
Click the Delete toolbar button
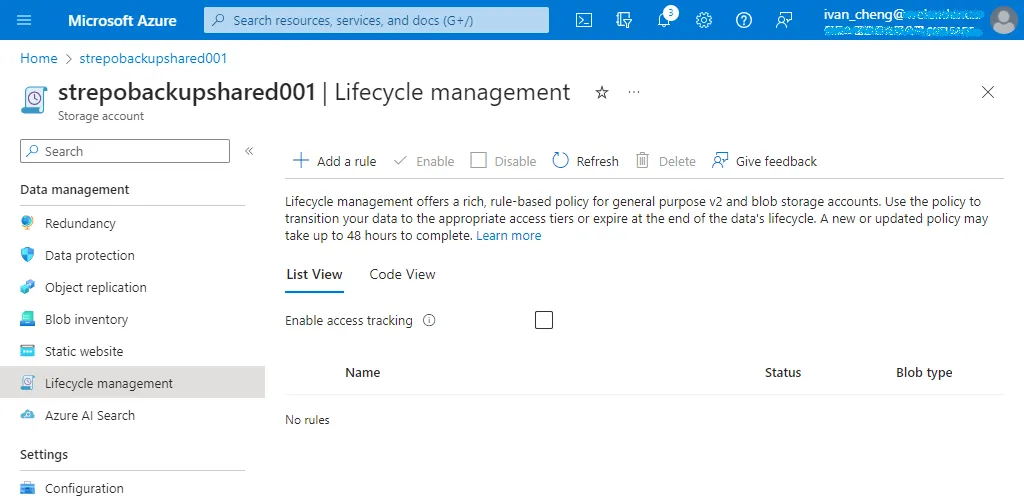pyautogui.click(x=665, y=161)
